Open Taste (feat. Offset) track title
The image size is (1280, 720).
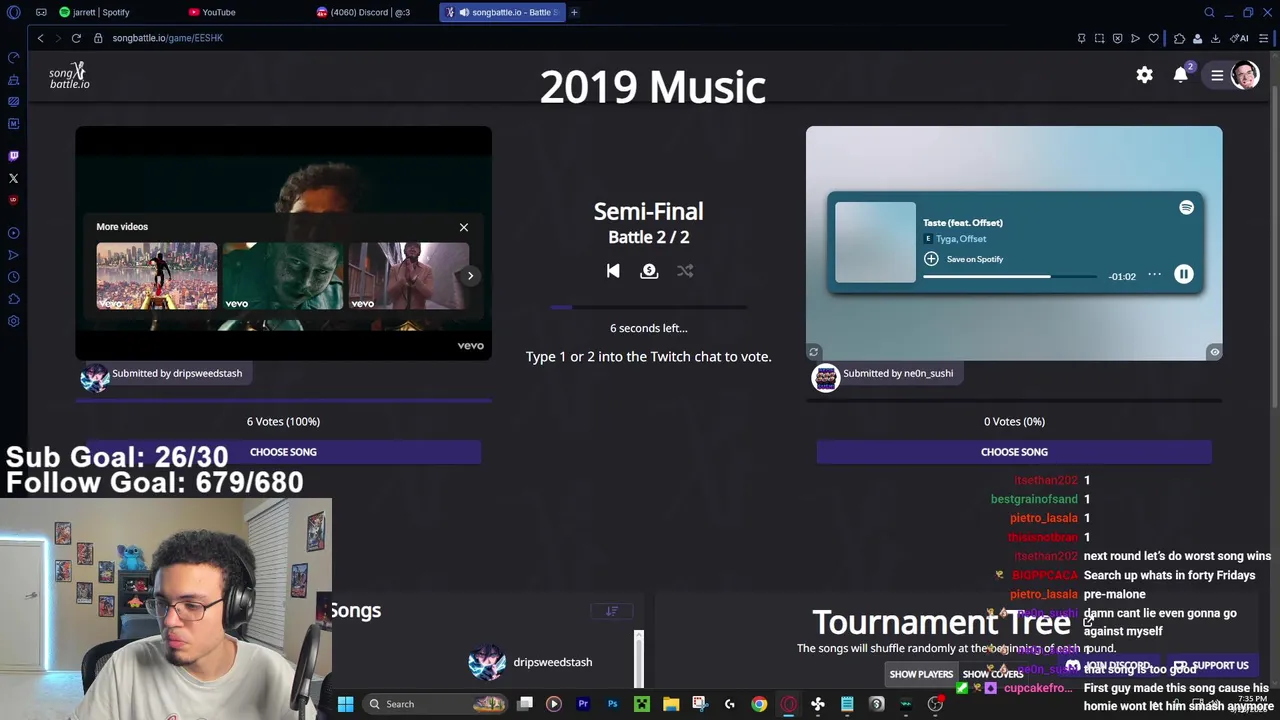coord(962,223)
